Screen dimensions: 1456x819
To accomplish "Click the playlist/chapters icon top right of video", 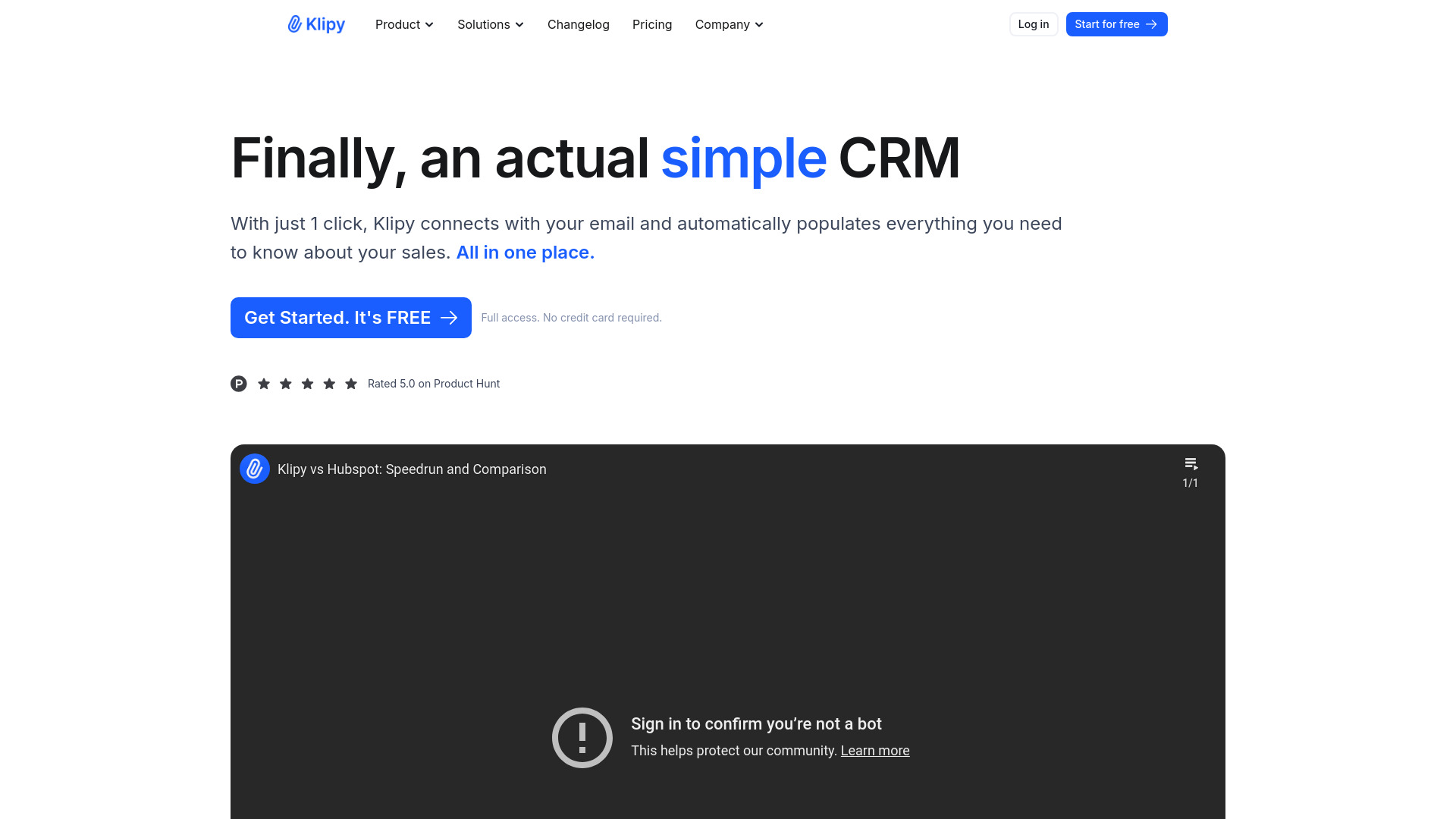I will click(x=1190, y=463).
